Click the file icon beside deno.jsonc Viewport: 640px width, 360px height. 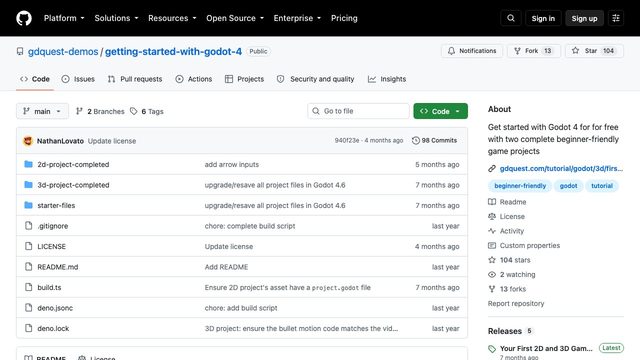click(x=28, y=307)
